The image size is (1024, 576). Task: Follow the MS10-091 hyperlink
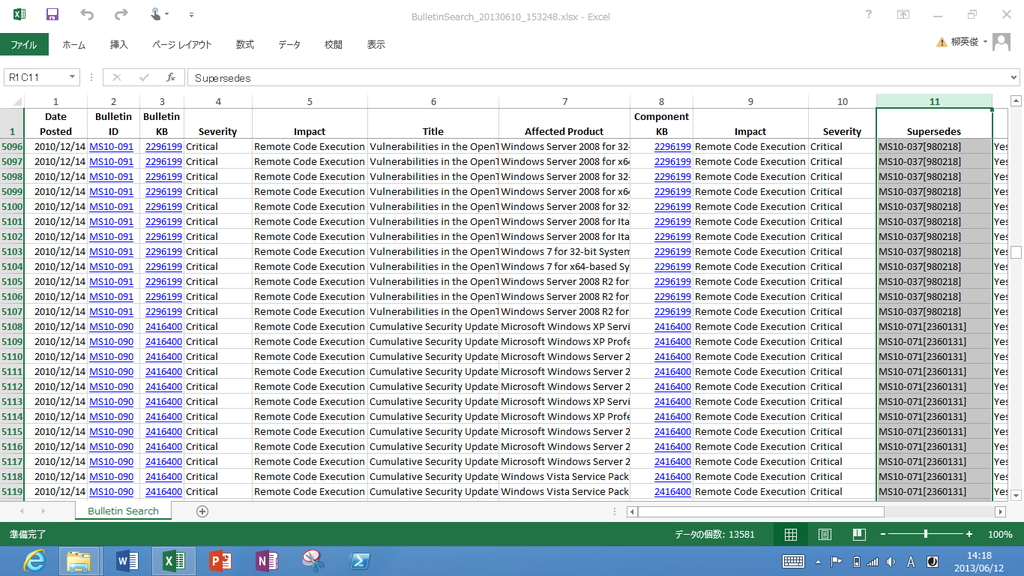[x=111, y=146]
